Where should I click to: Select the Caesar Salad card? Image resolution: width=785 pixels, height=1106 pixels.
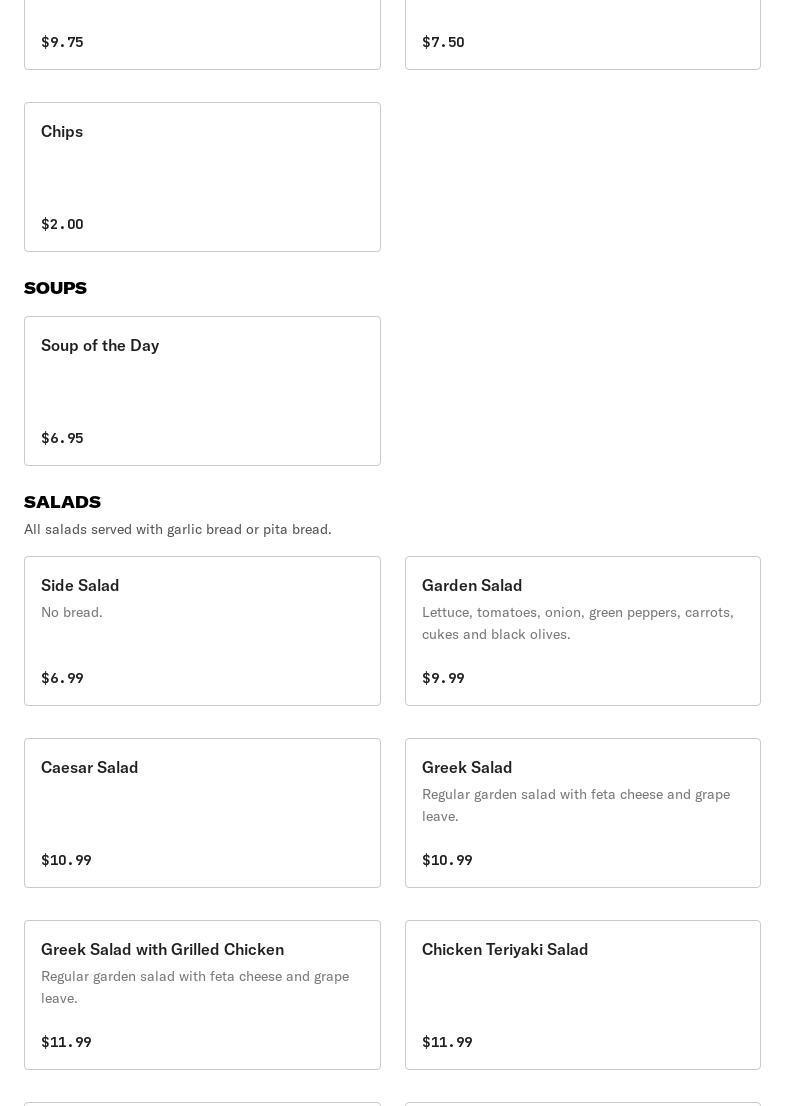pos(202,812)
